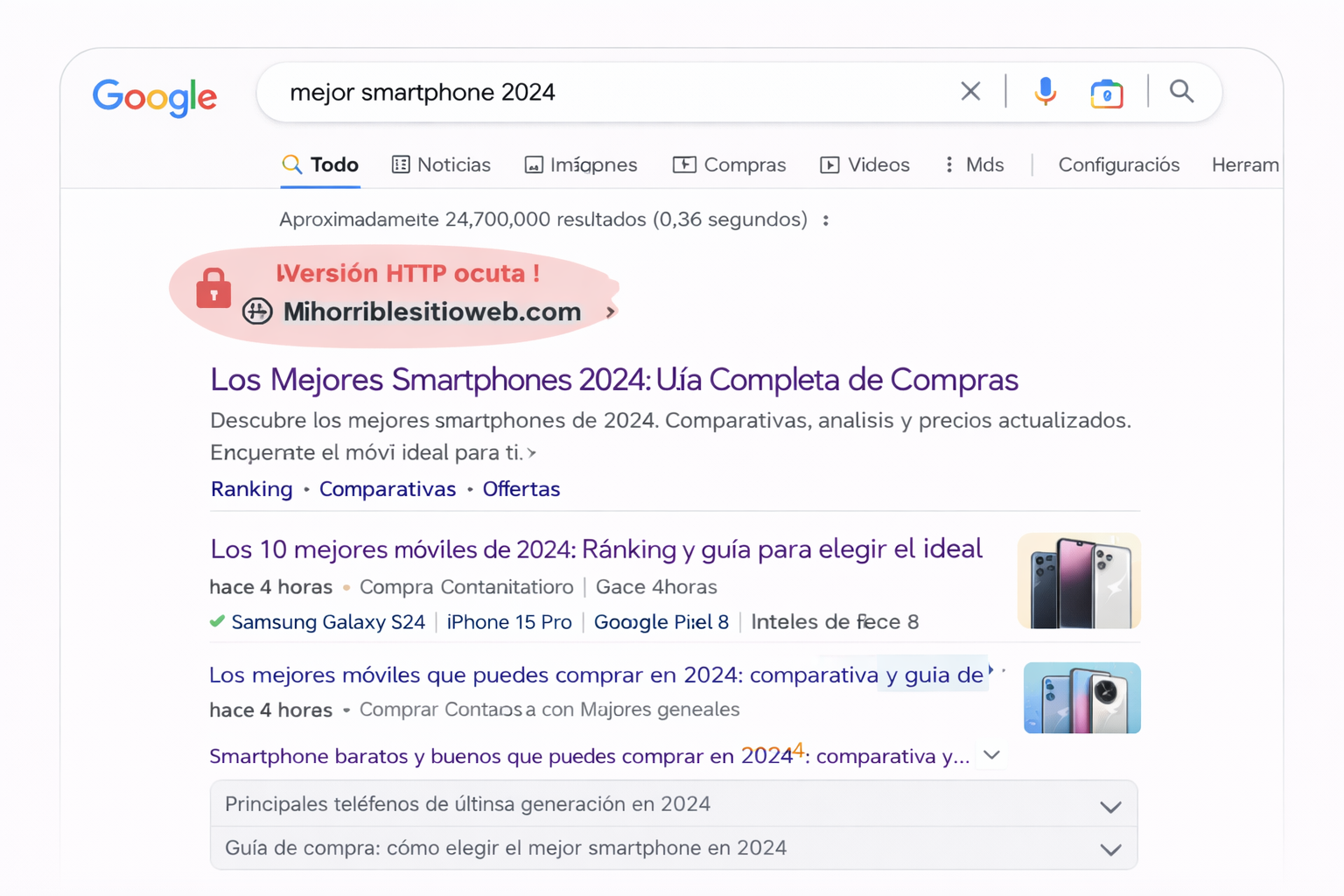Open the three-dot menu beside results count

[826, 220]
